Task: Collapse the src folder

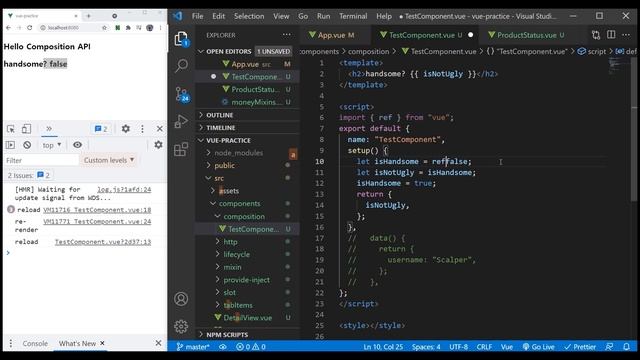Action: click(248, 178)
